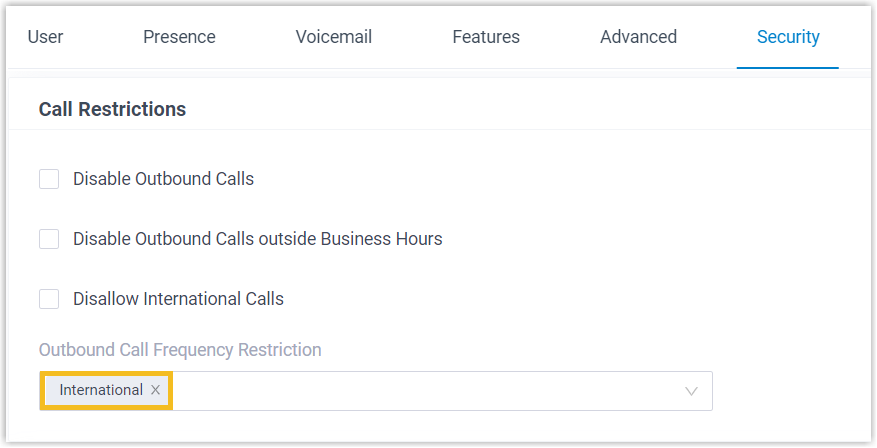Screen dimensions: 877x448
Task: Click the Outbound Call Frequency Restriction label
Action: coord(180,350)
